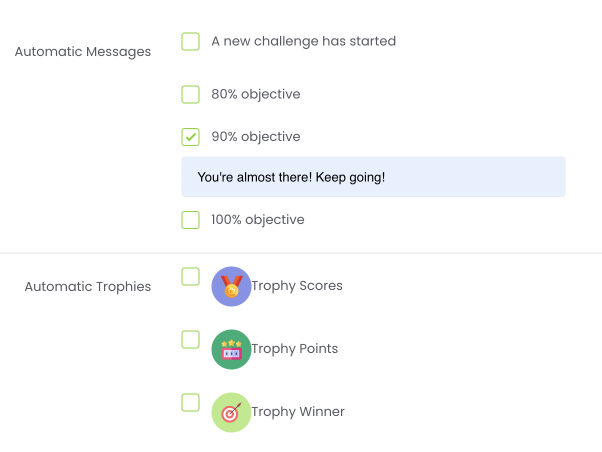Click the 100% objective label text

258,220
